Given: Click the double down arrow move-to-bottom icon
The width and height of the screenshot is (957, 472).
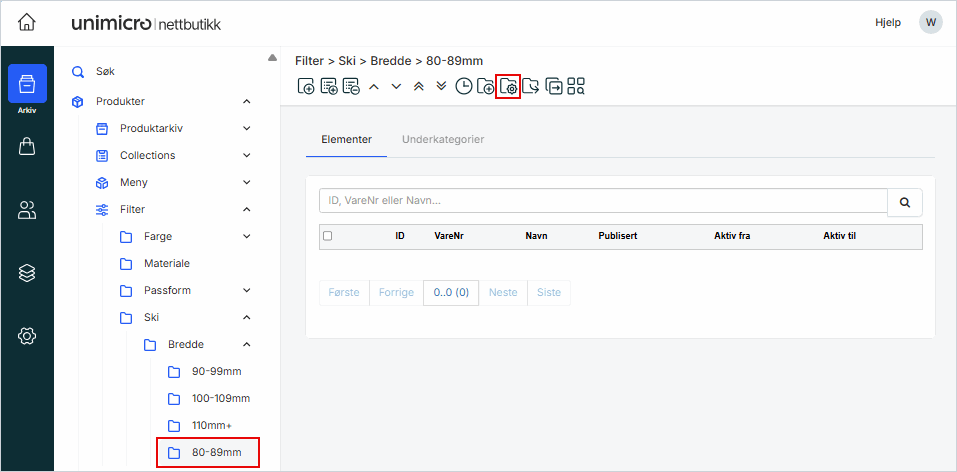Looking at the screenshot, I should tap(440, 86).
